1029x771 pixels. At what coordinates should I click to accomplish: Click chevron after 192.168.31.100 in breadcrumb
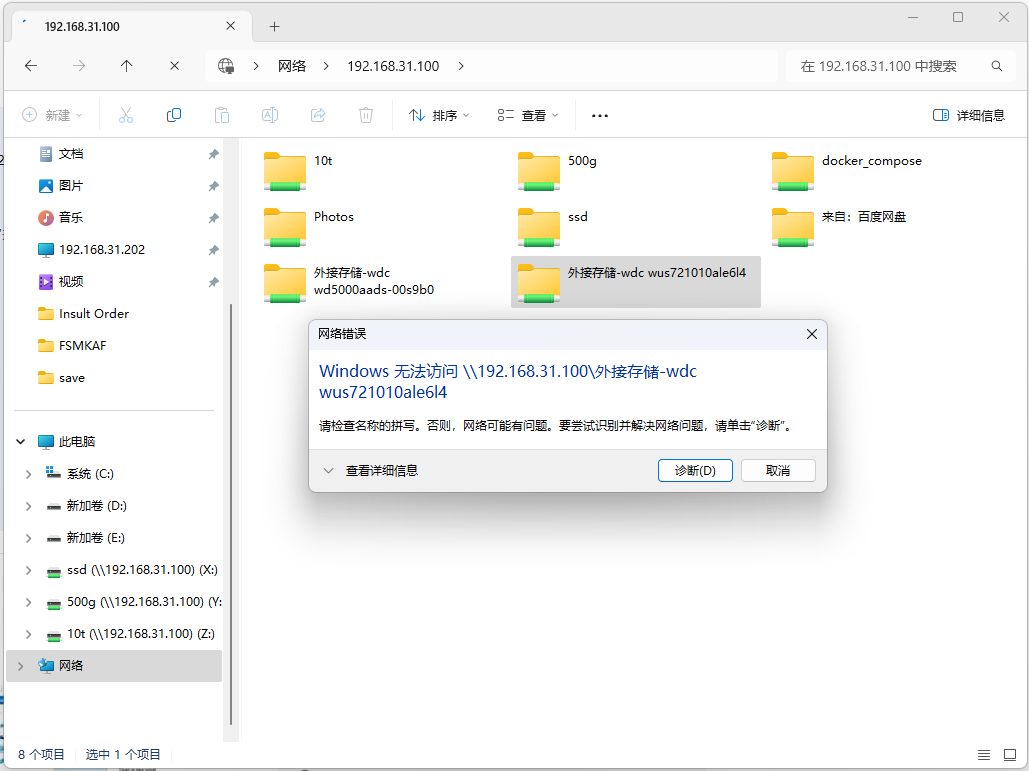coord(461,66)
